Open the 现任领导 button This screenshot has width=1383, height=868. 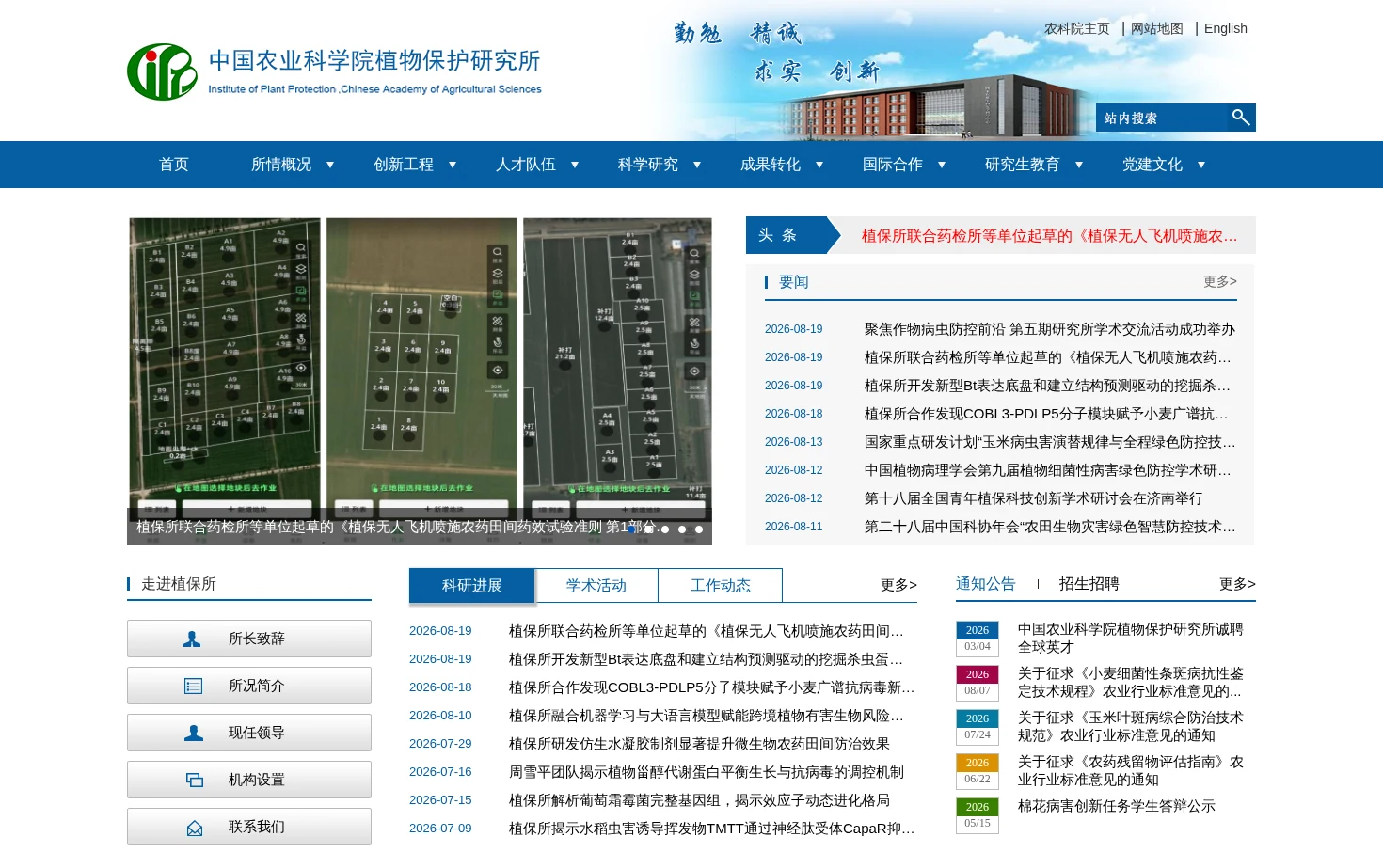point(249,733)
